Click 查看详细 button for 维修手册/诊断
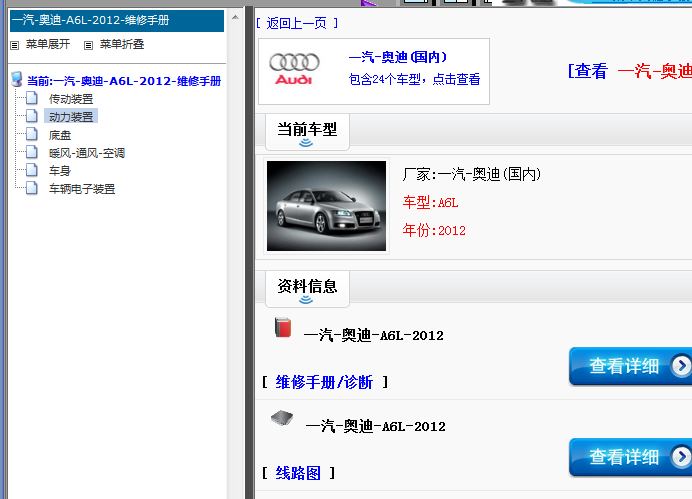Viewport: 692px width, 499px height. (x=630, y=366)
